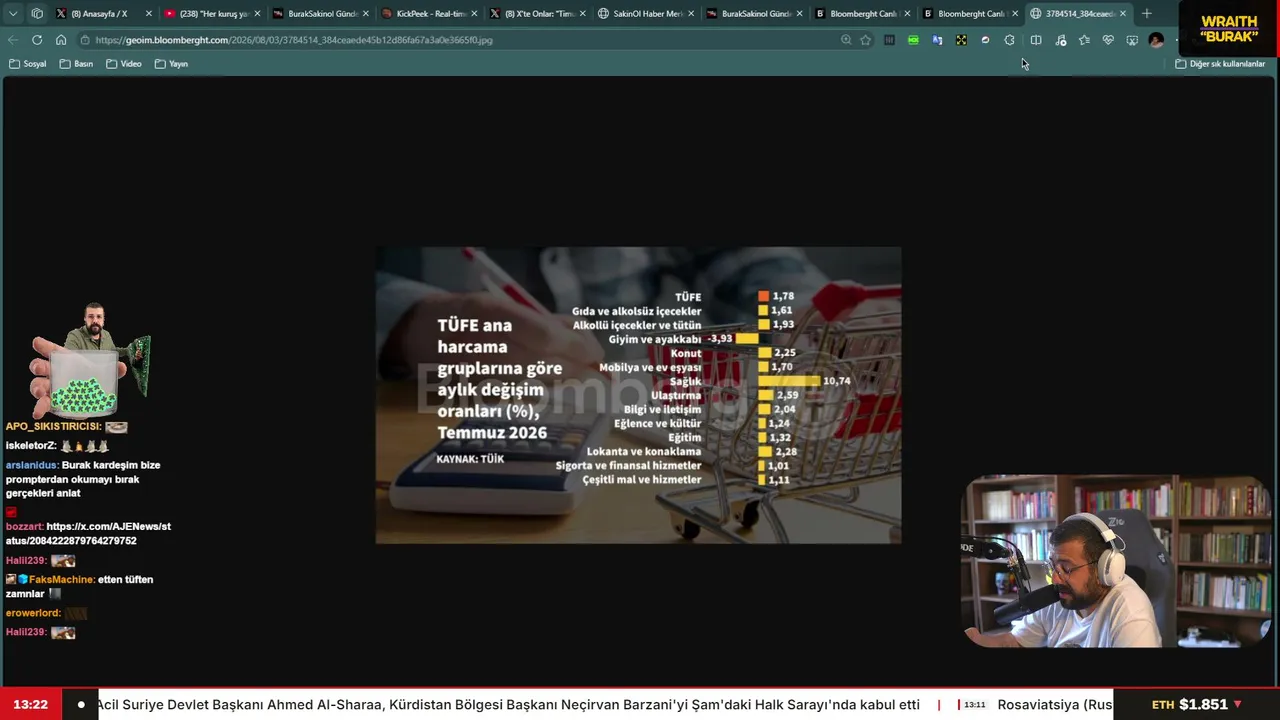Open bozzart's AJENews x.com link

coord(88,533)
